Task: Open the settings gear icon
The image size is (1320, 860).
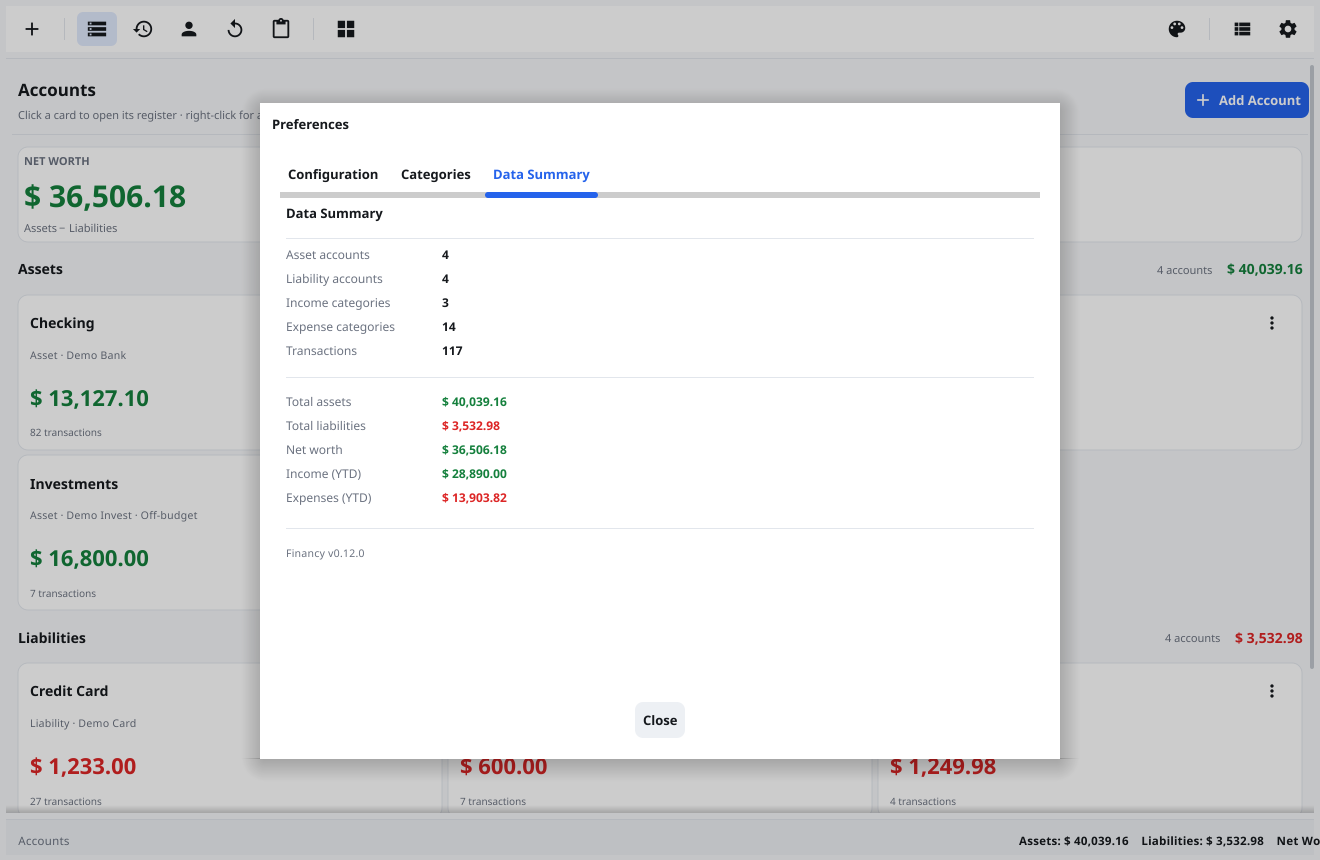Action: (1288, 29)
